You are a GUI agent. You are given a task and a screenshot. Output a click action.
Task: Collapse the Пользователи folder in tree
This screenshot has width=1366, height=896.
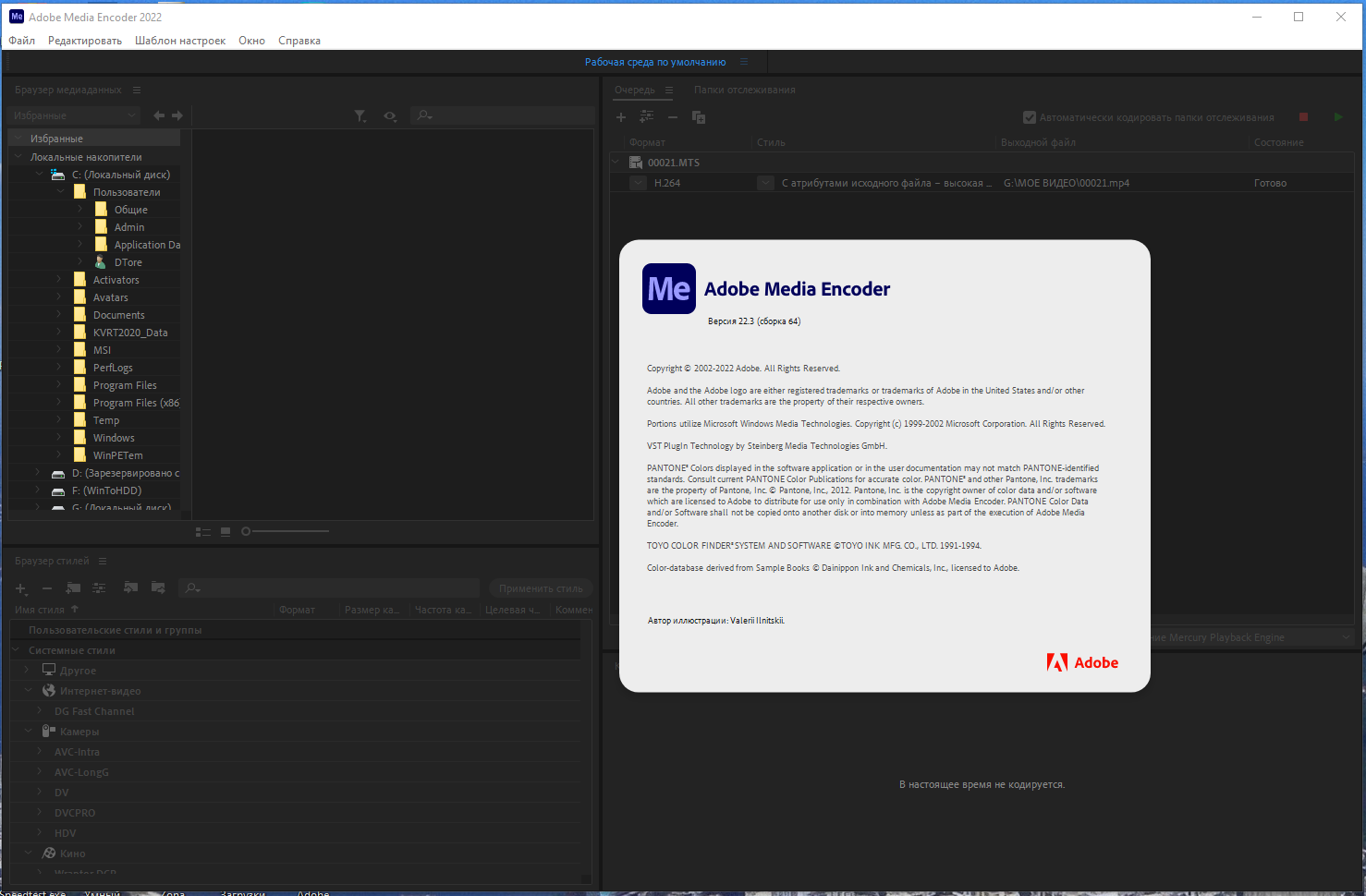(61, 192)
